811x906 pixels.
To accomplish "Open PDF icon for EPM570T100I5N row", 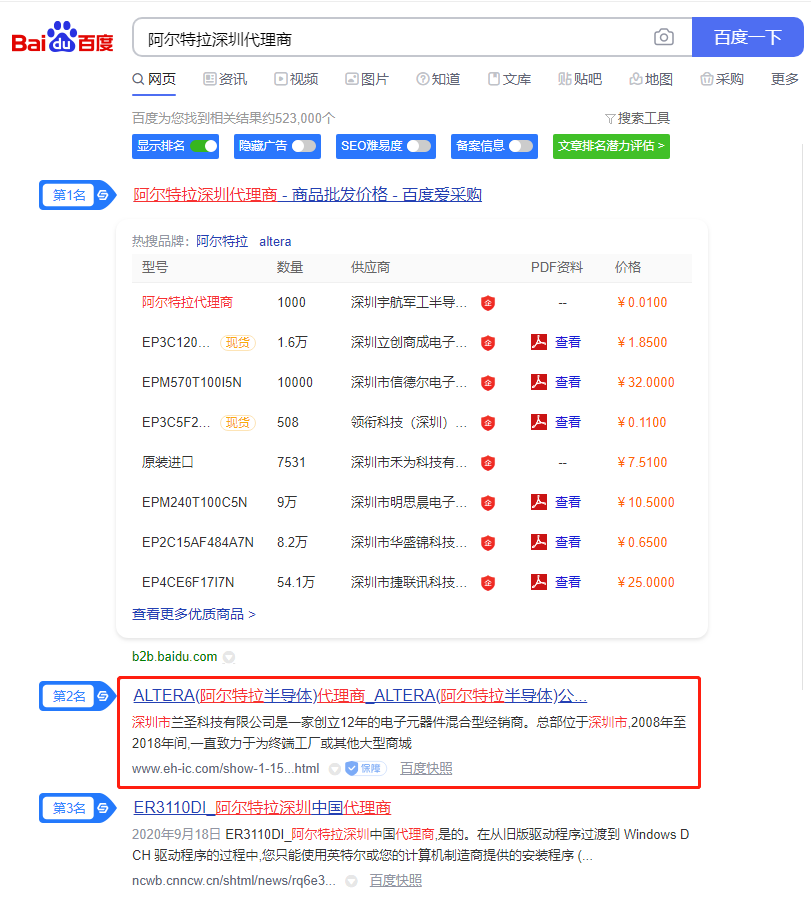I will [x=539, y=382].
